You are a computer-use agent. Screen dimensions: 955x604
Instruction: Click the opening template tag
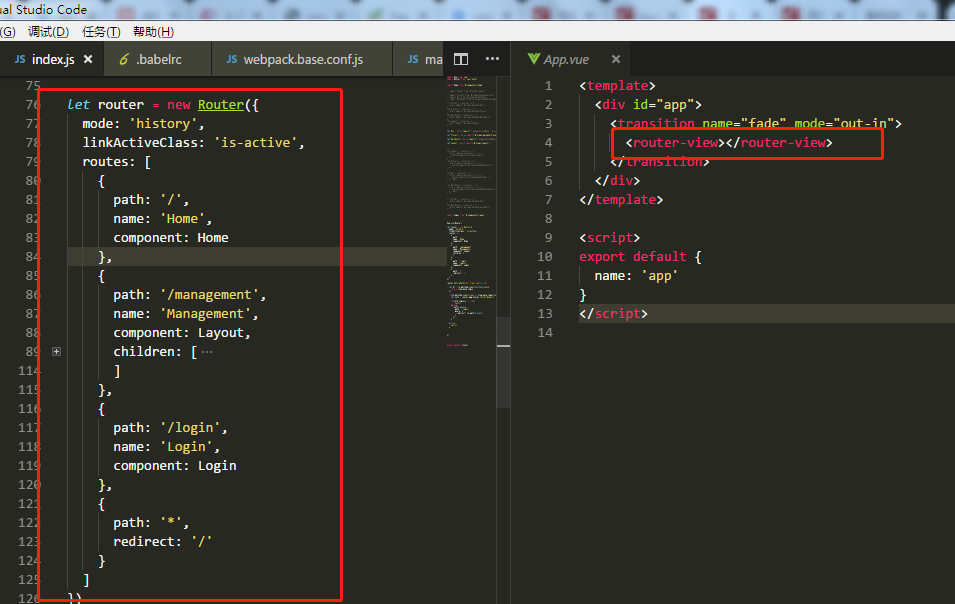click(617, 86)
